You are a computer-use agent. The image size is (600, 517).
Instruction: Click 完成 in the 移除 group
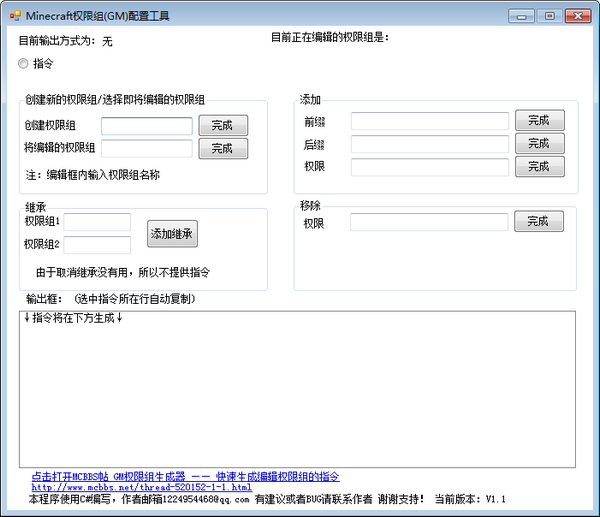pos(539,221)
